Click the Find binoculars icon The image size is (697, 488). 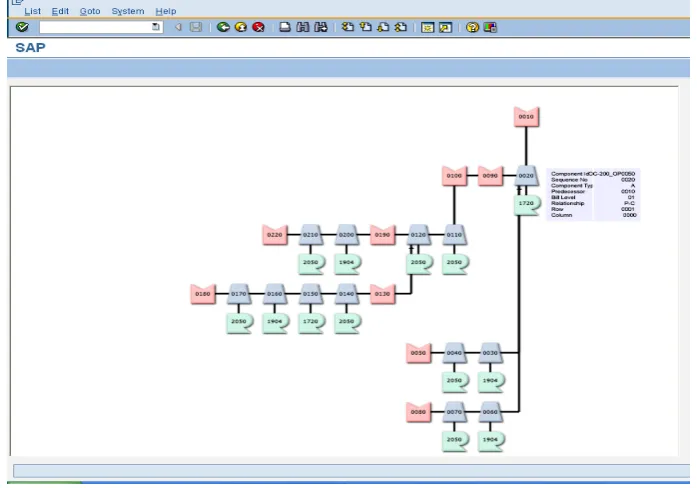(303, 27)
